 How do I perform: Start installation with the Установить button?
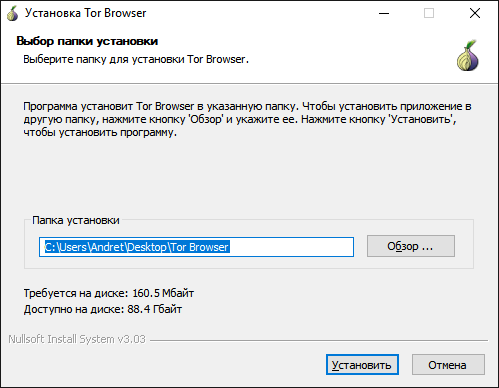point(362,365)
